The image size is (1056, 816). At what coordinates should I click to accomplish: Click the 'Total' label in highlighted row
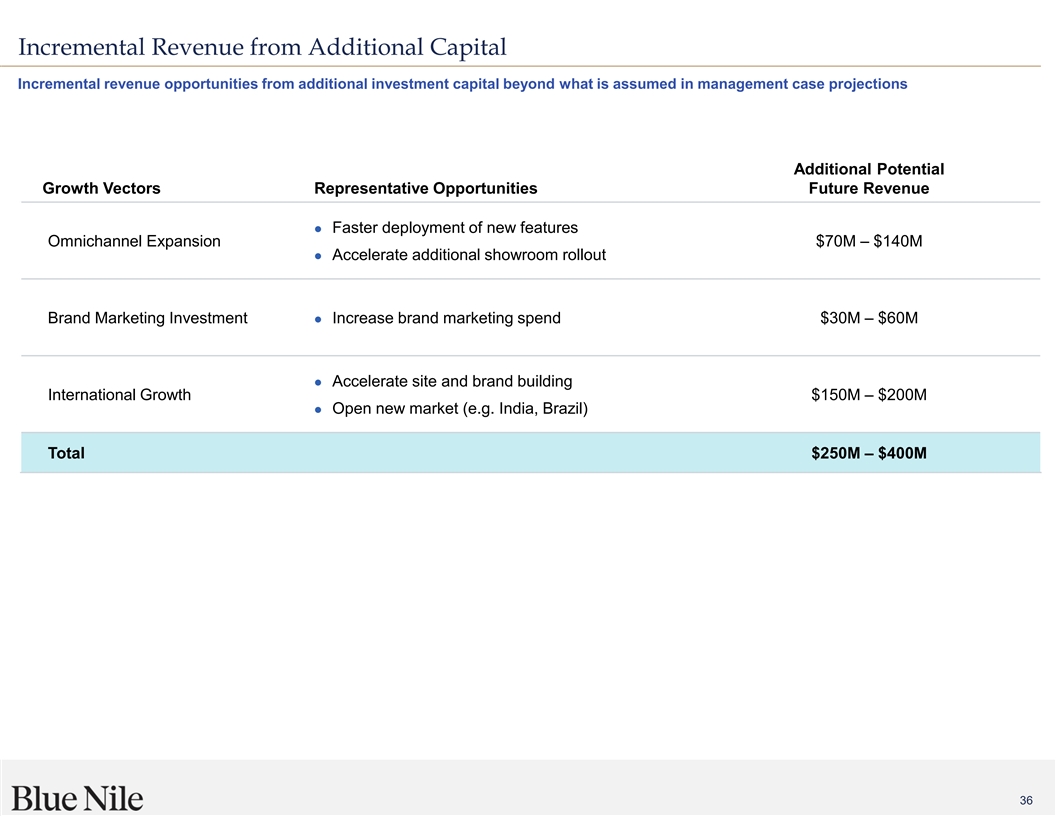66,453
